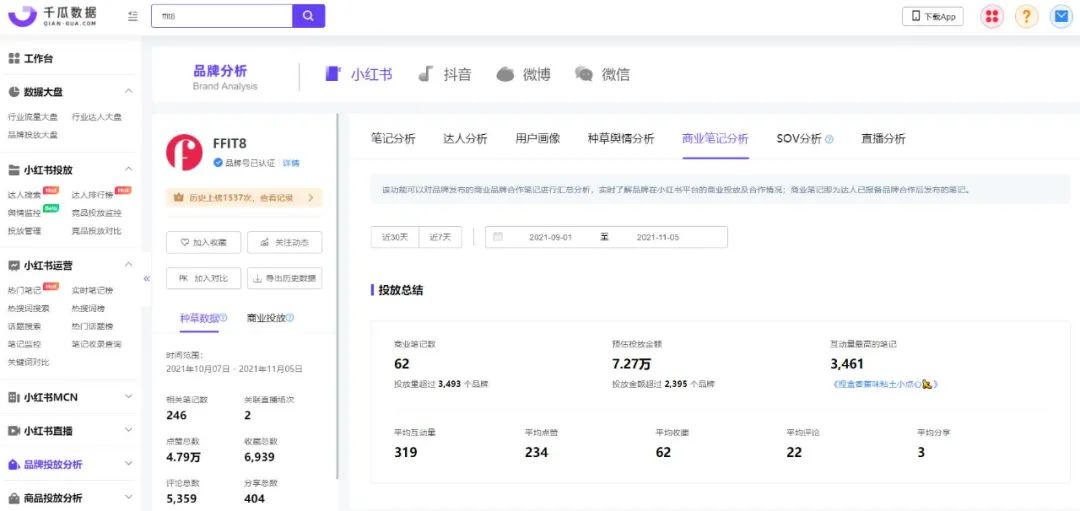Click the 品牌投放分析 icon in sidebar
Image resolution: width=1080 pixels, height=511 pixels.
(x=14, y=465)
